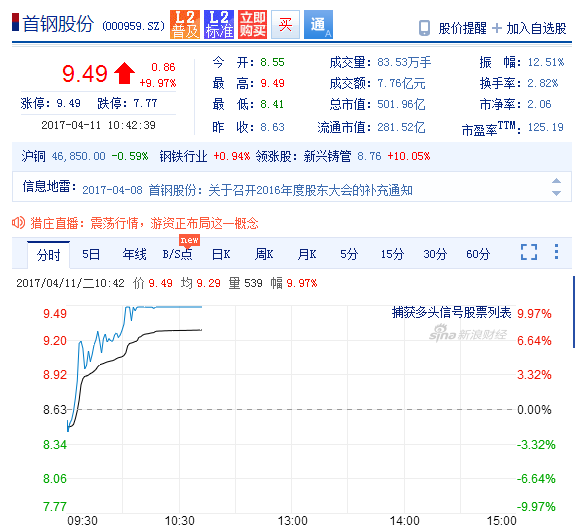Image resolution: width=575 pixels, height=527 pixels.
Task: Click the stock code (000959.SZ)
Action: (133, 26)
